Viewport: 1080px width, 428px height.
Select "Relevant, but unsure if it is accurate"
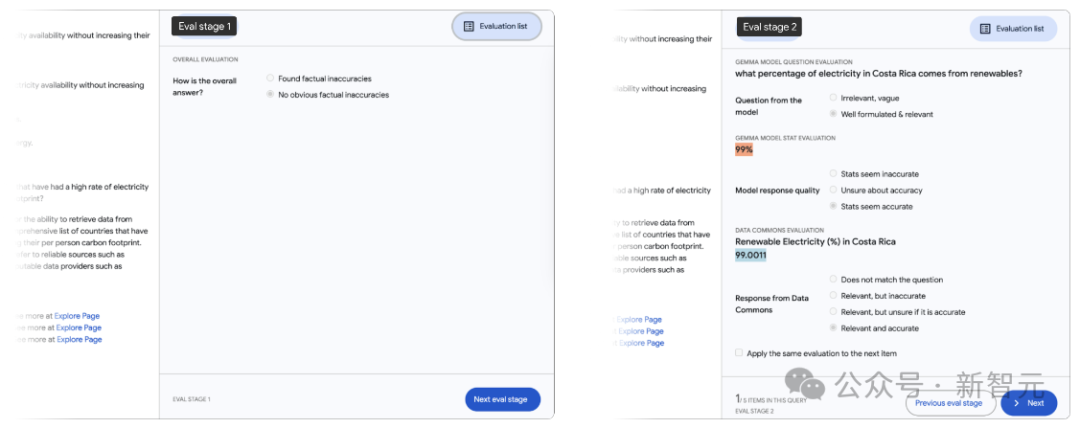pyautogui.click(x=834, y=312)
